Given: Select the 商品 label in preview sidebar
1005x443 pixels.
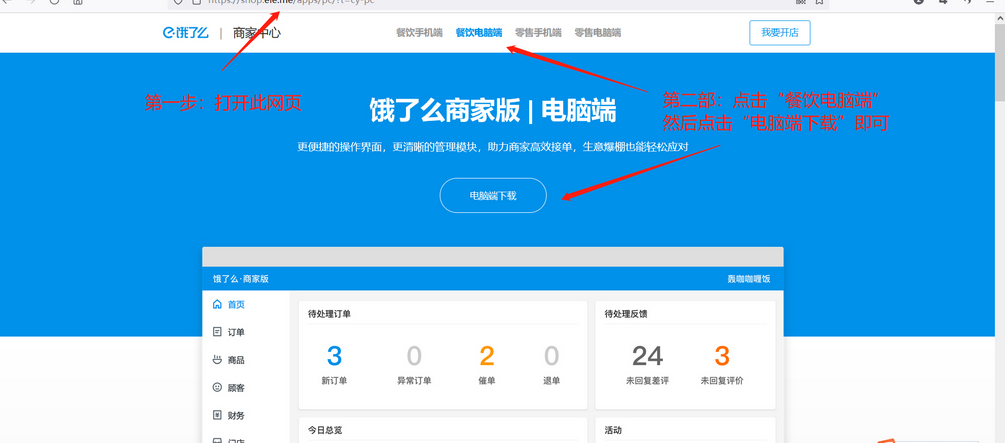Looking at the screenshot, I should (x=237, y=360).
